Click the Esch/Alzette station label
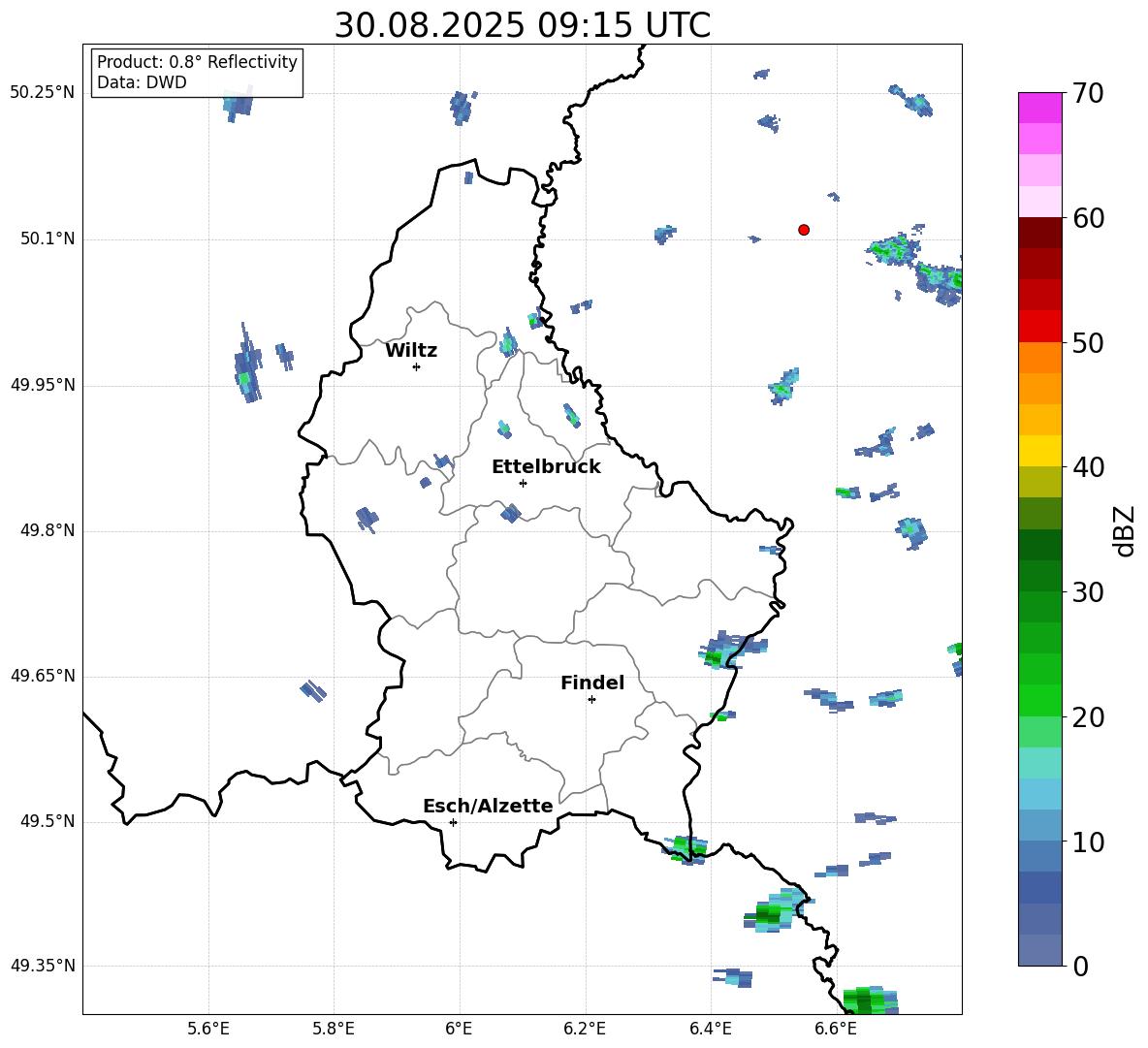Image resolution: width=1148 pixels, height=1048 pixels. 488,807
